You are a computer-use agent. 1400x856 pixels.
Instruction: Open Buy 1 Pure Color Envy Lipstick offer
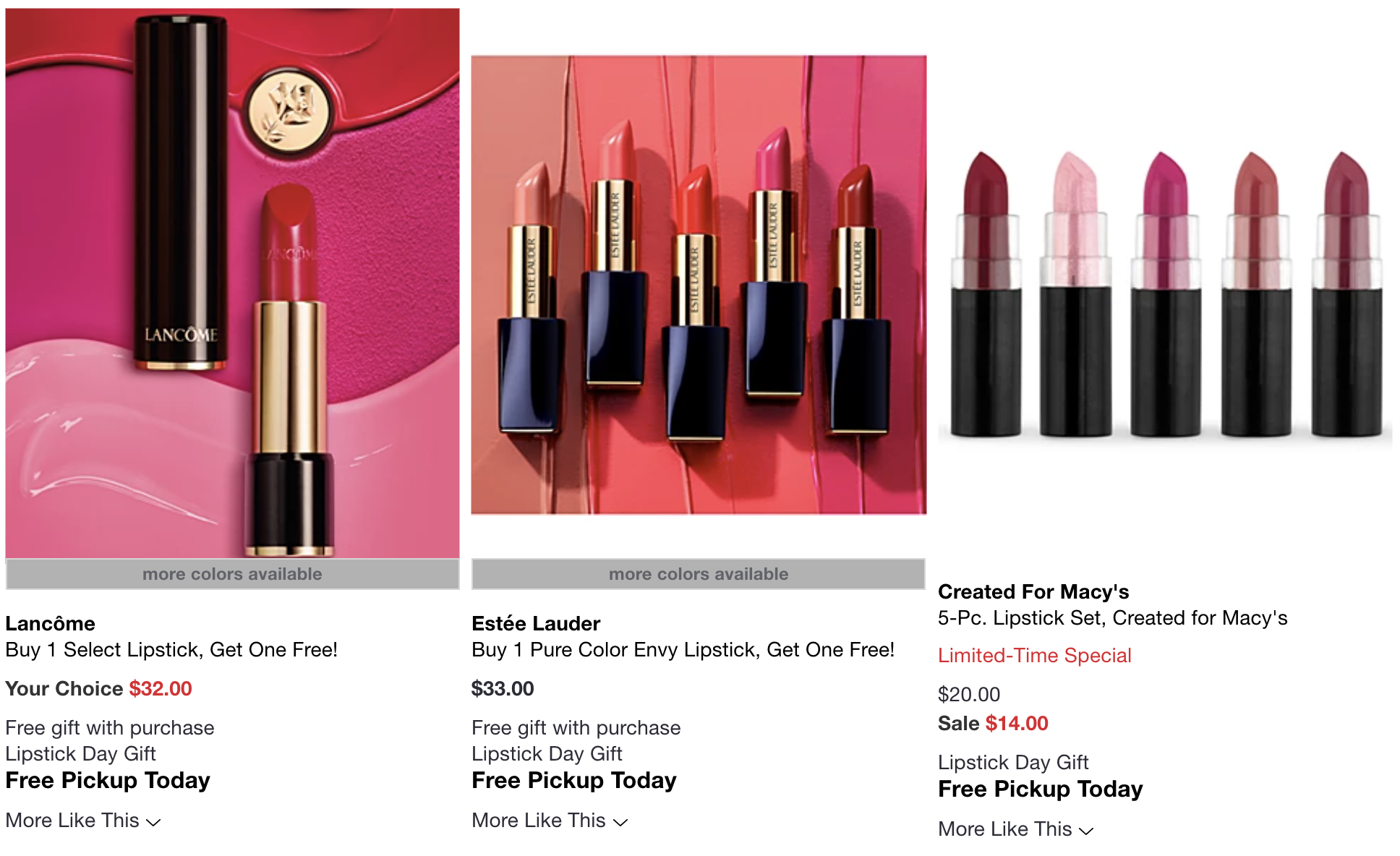(683, 649)
